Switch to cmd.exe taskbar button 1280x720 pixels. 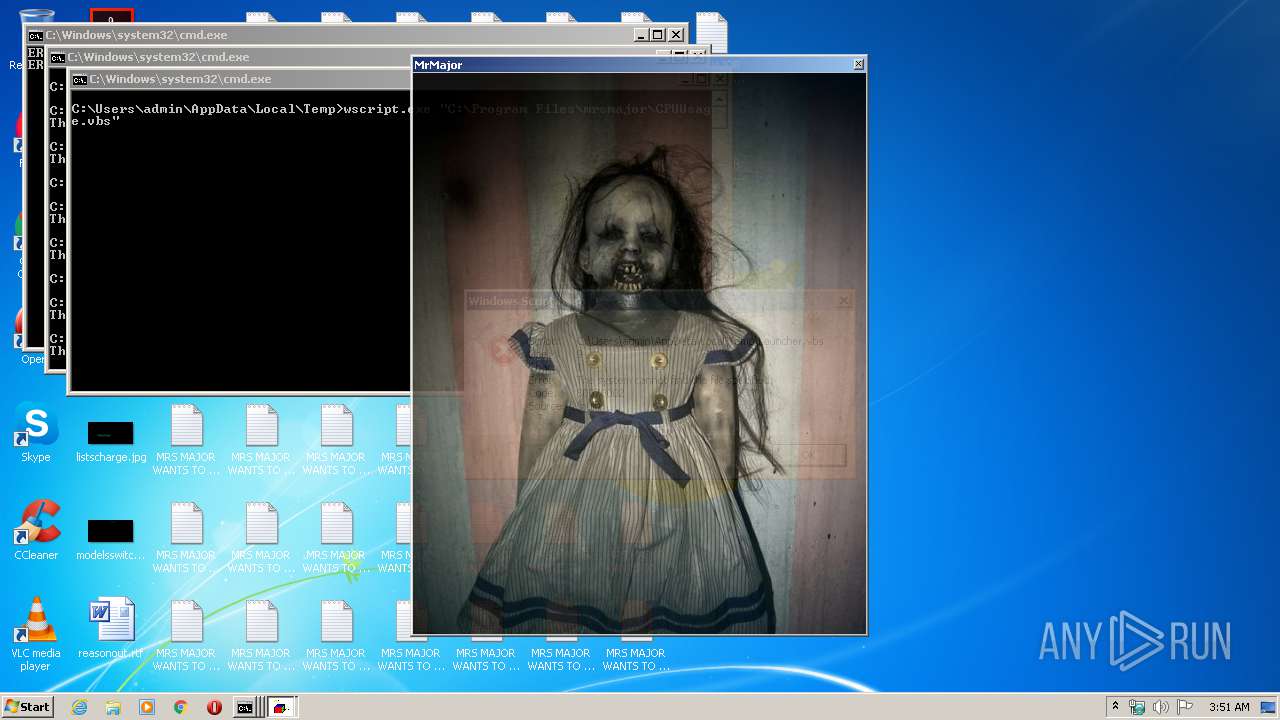coord(247,707)
